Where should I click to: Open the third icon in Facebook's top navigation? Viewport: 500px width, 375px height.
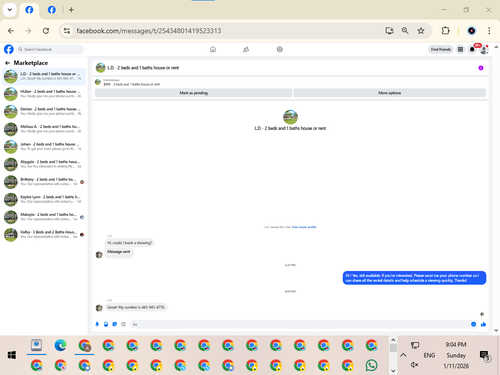(280, 49)
